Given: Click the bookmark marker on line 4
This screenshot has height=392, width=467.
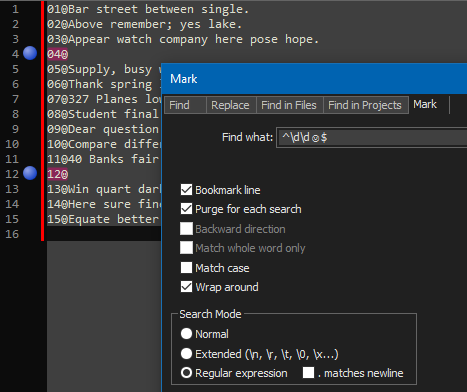Looking at the screenshot, I should pos(30,53).
